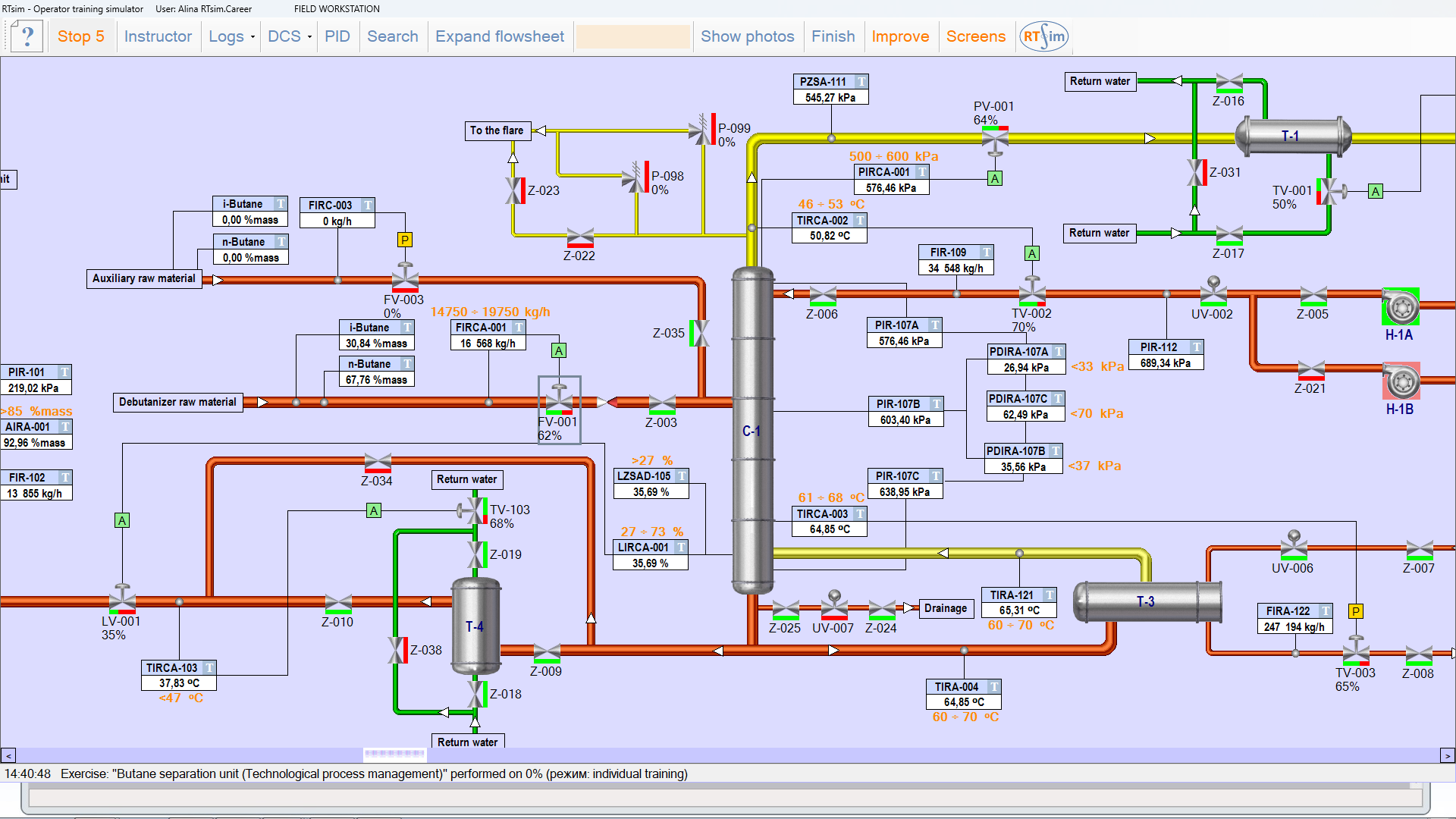Open the Search menu
The height and width of the screenshot is (819, 1456).
pyautogui.click(x=393, y=36)
